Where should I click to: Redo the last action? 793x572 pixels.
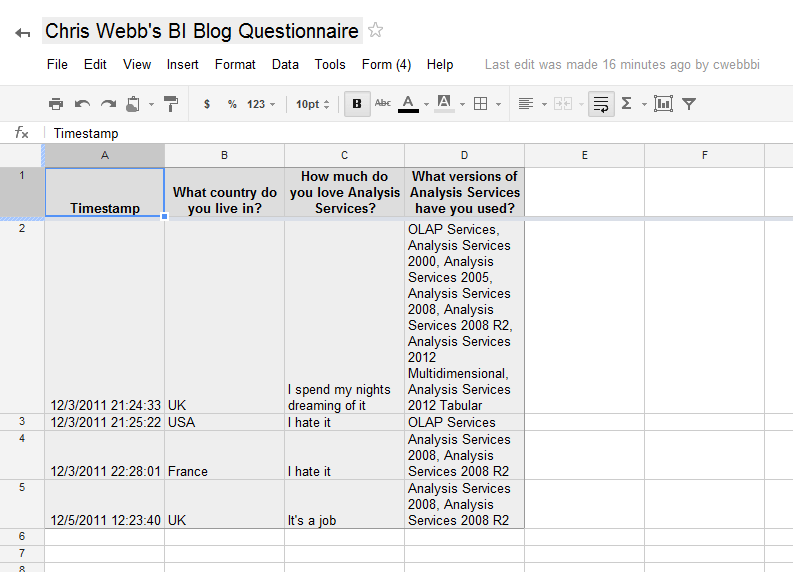click(x=108, y=104)
